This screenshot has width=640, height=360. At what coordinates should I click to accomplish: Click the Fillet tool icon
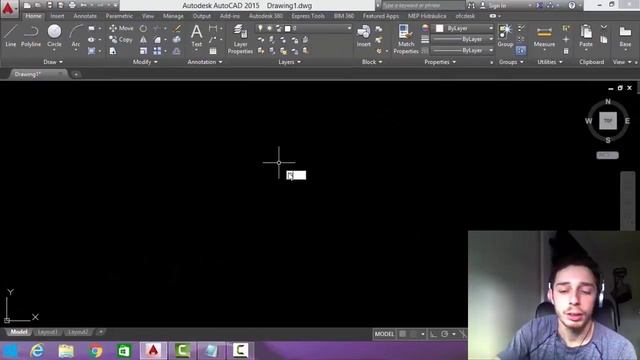(158, 40)
